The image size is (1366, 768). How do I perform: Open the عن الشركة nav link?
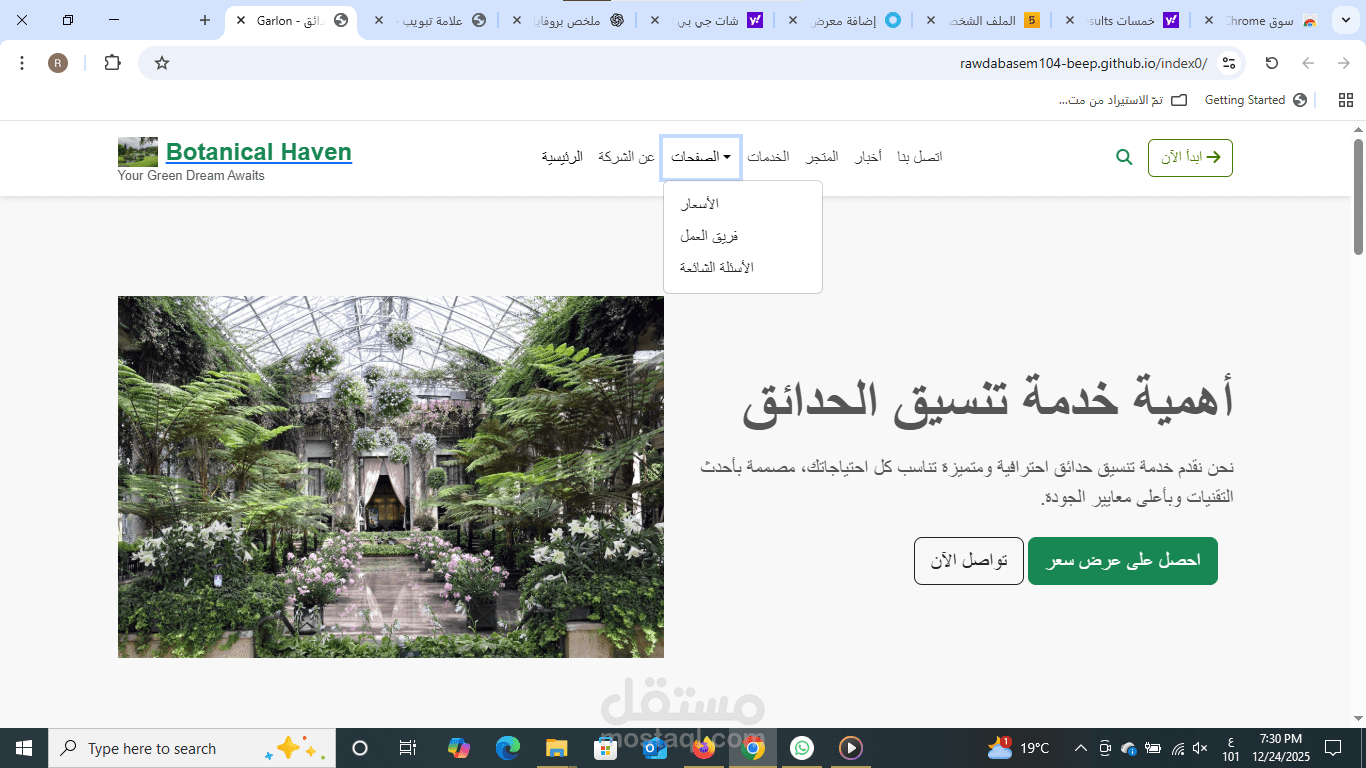[x=626, y=157]
